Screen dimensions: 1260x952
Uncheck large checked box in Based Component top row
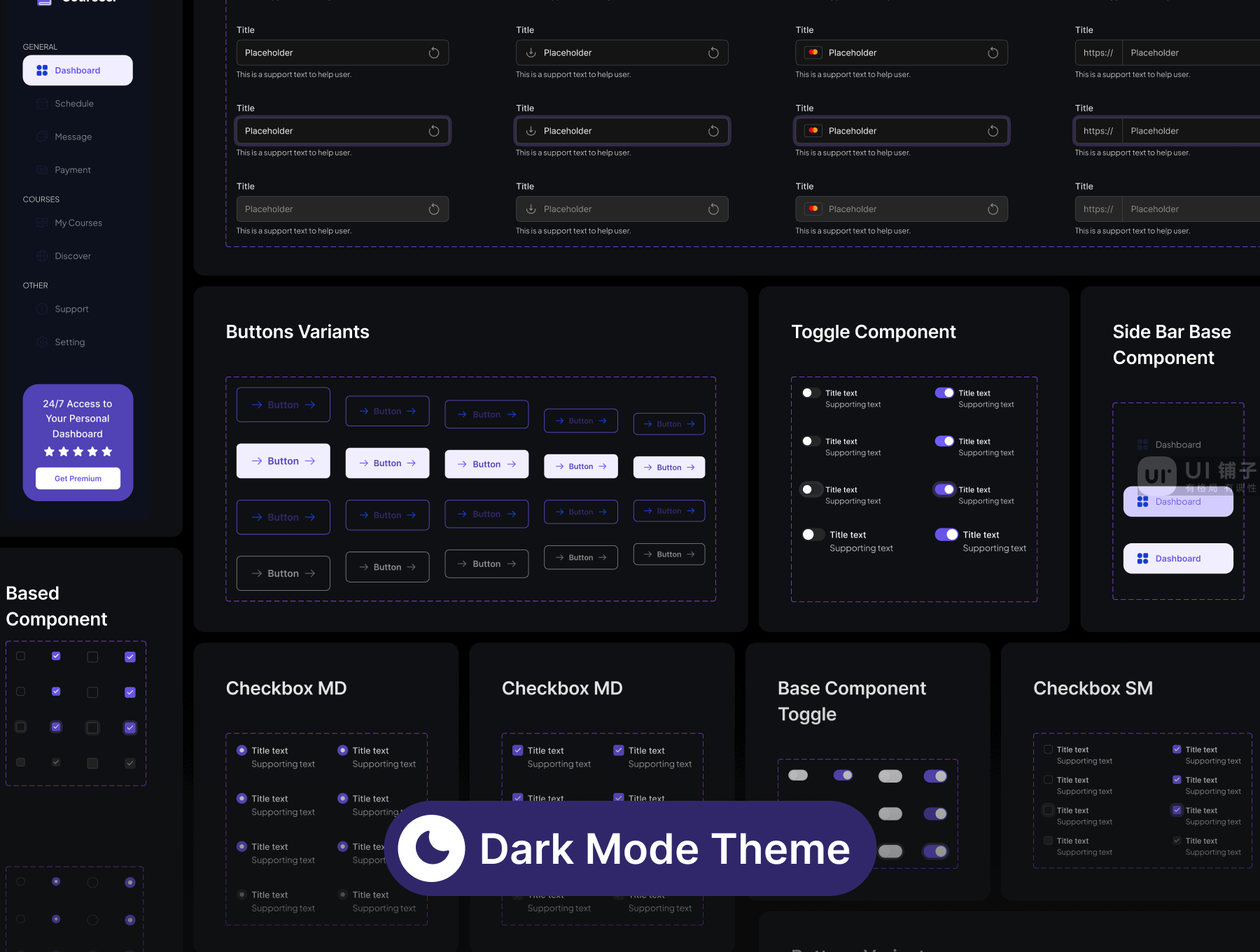click(x=130, y=657)
